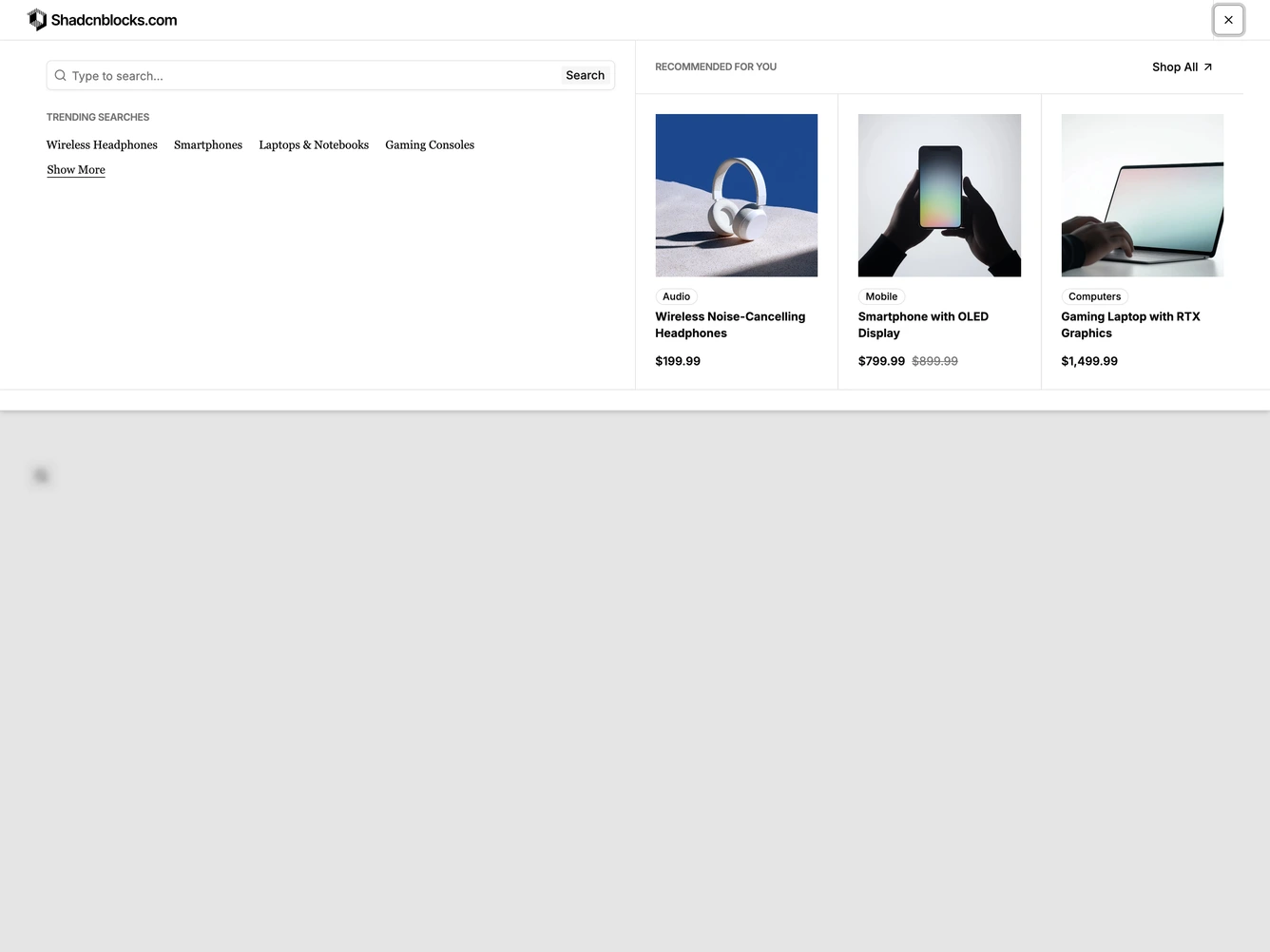
Task: Click the TRENDING SEARCHES heading
Action: tap(98, 118)
